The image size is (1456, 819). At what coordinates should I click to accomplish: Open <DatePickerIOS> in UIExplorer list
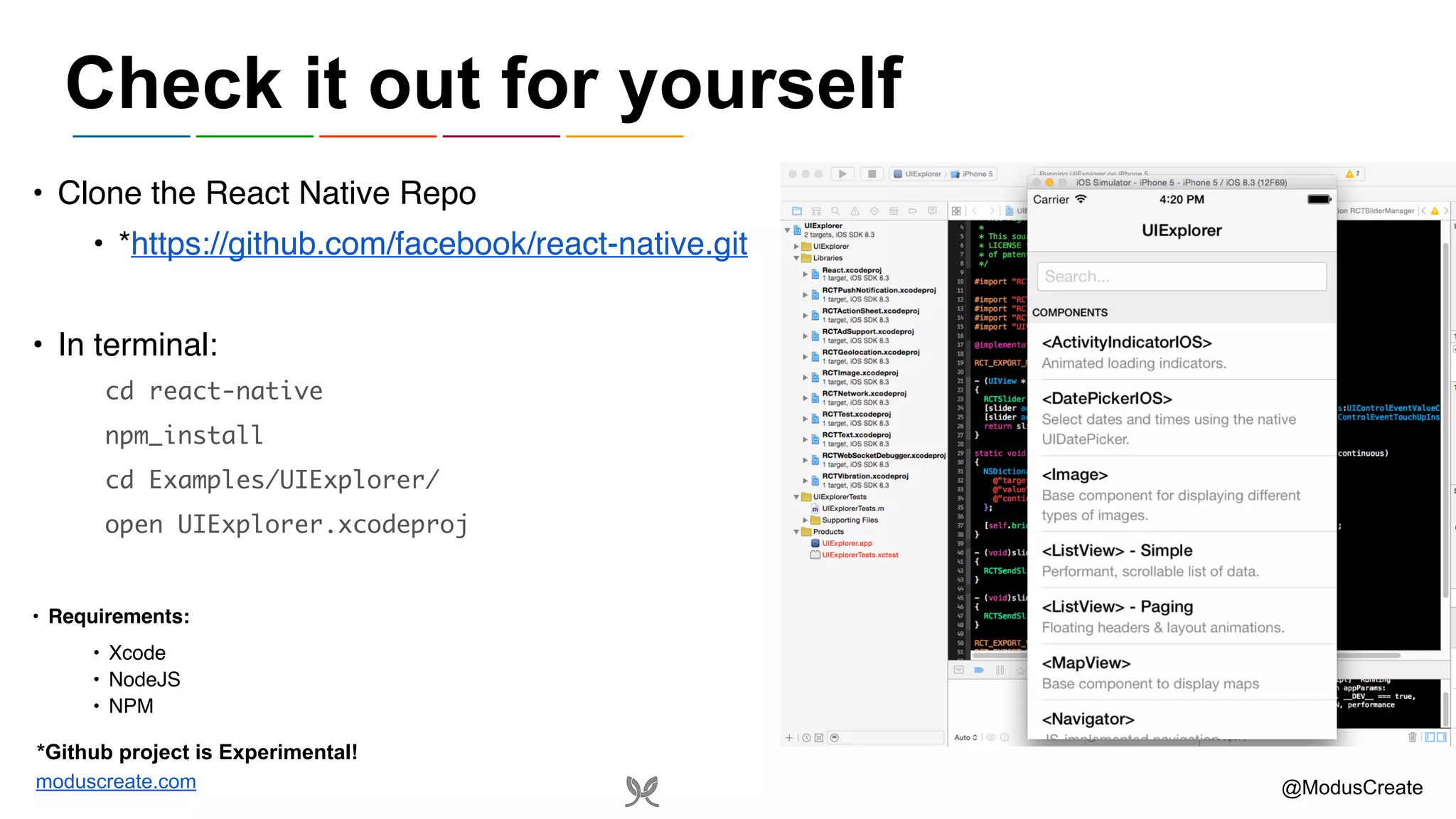pos(1182,418)
